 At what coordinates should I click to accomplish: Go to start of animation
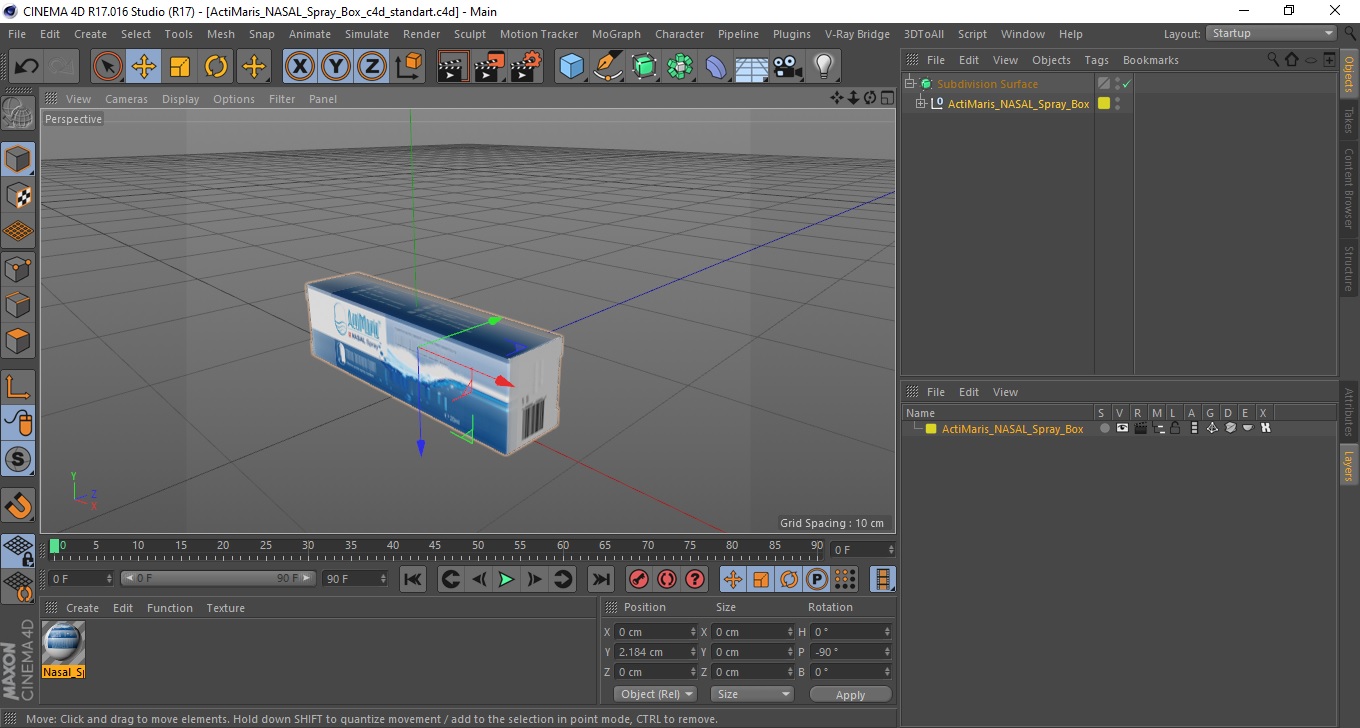click(x=413, y=579)
